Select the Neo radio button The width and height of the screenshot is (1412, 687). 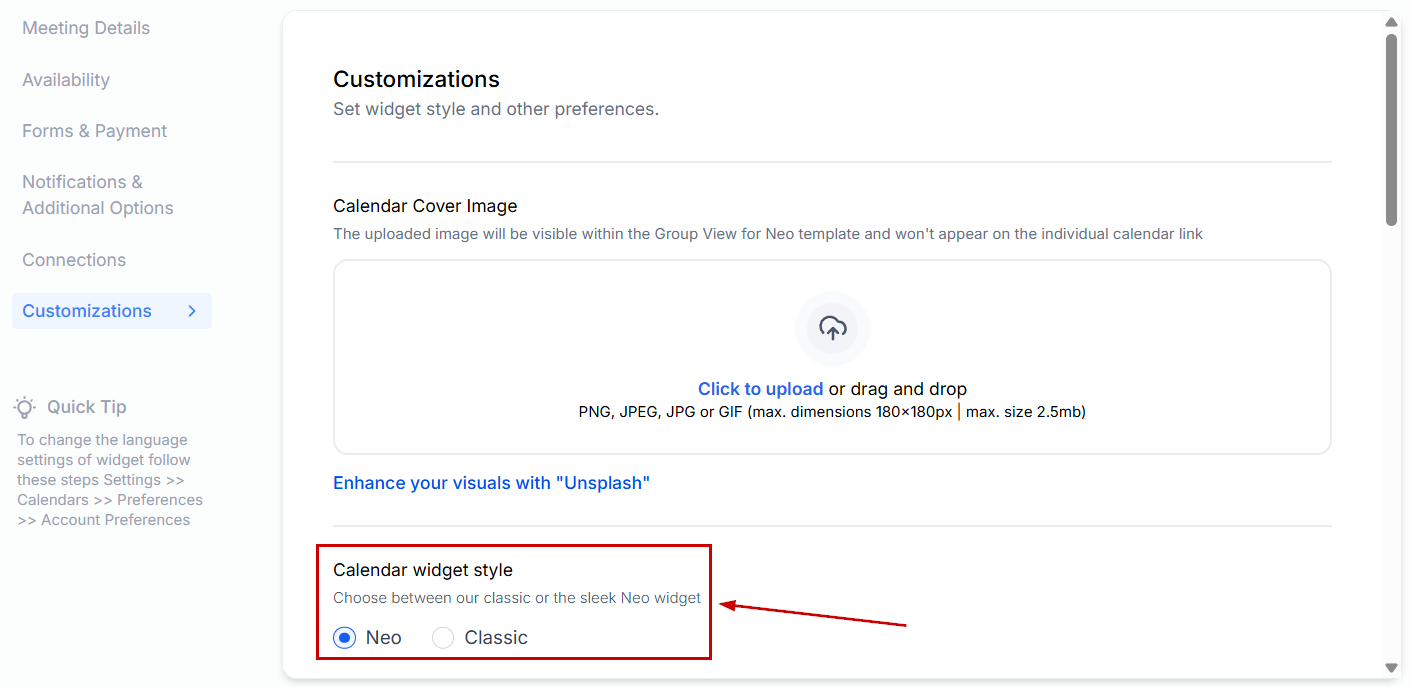tap(345, 638)
